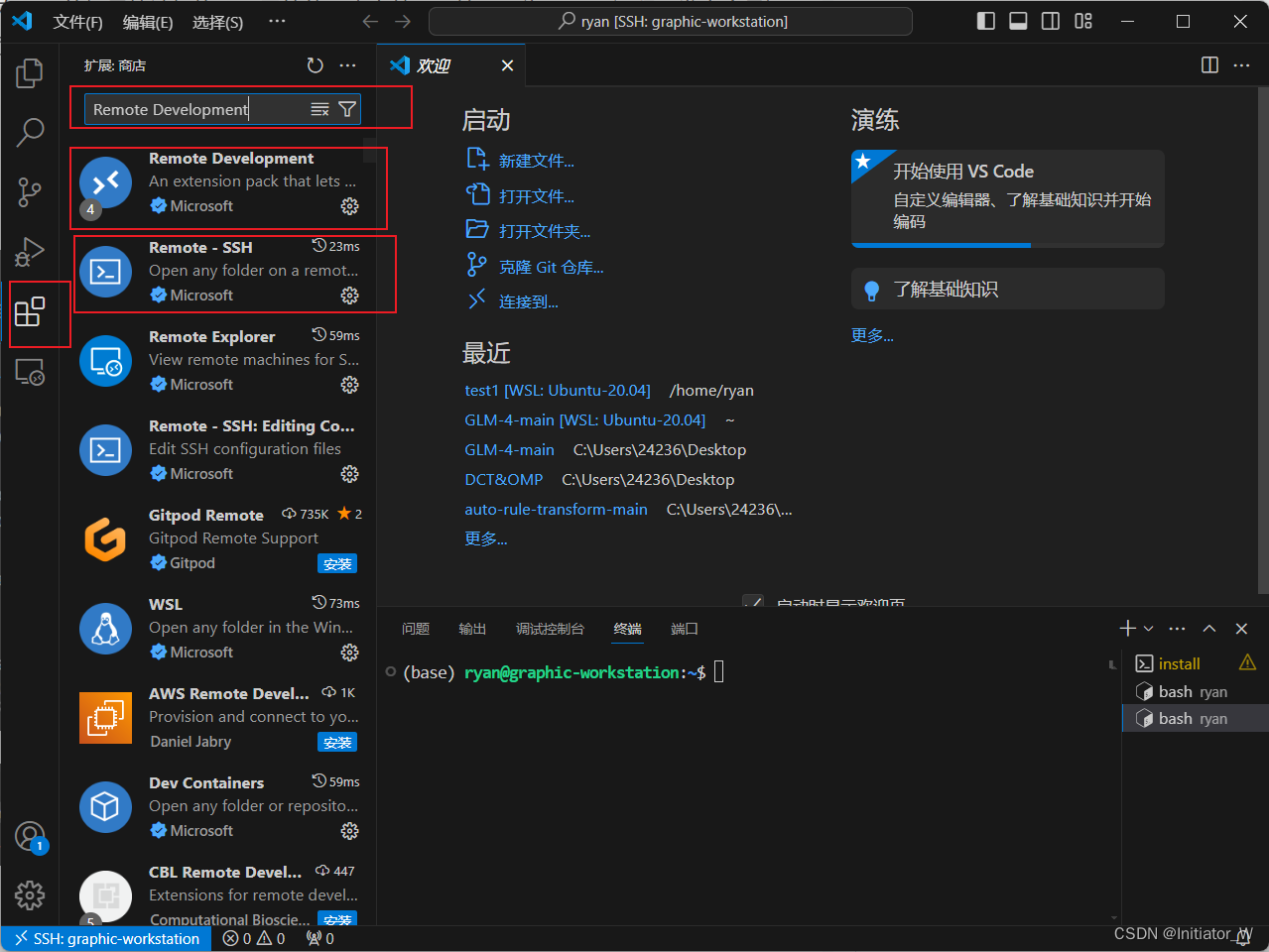This screenshot has height=952, width=1269.
Task: Switch to the 输出 panel tab
Action: (472, 629)
